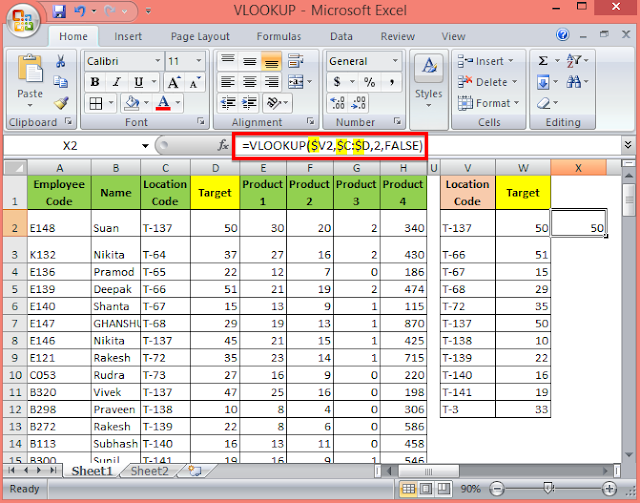The image size is (640, 503).
Task: Open Excel Help question mark
Action: (x=562, y=35)
